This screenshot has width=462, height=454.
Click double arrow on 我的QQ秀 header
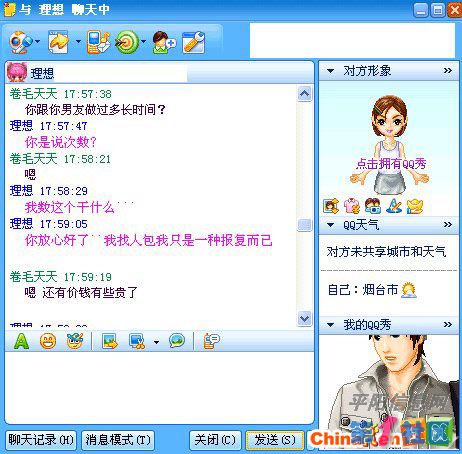(448, 324)
